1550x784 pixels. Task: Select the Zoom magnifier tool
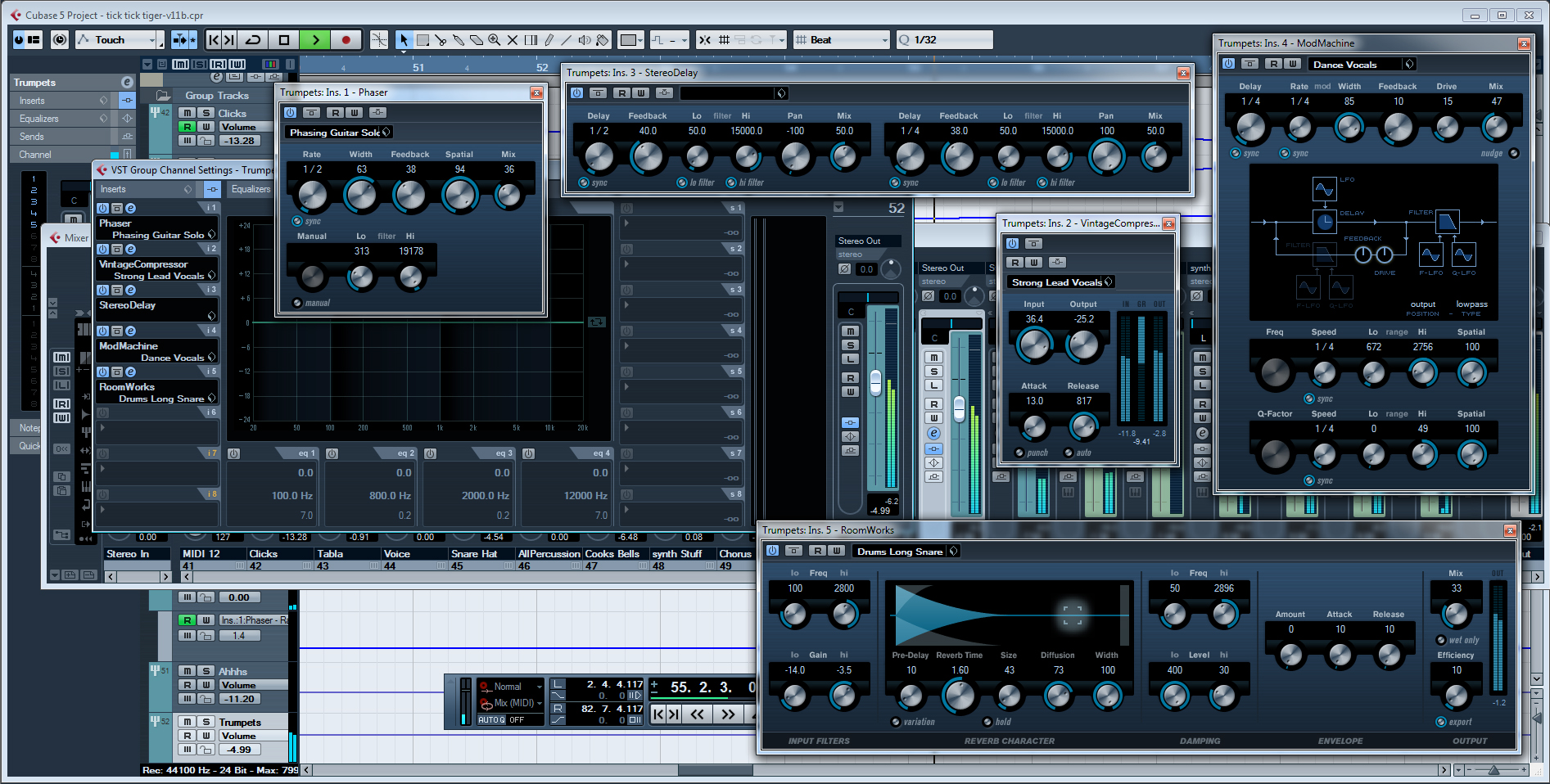point(495,39)
